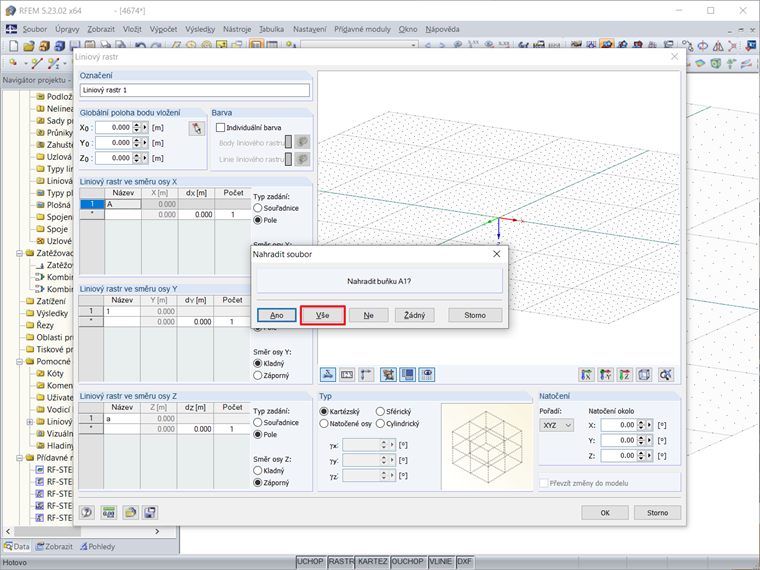760x570 pixels.
Task: Select the Natočené osy type radio
Action: coord(324,423)
